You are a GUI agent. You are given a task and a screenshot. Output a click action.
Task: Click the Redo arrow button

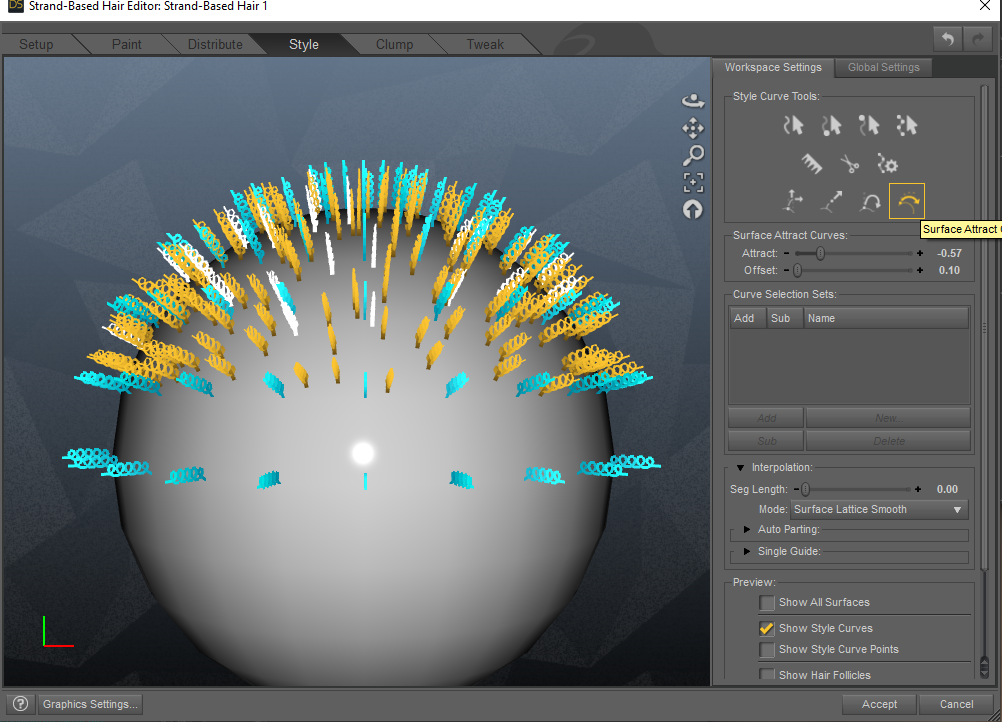tap(978, 40)
